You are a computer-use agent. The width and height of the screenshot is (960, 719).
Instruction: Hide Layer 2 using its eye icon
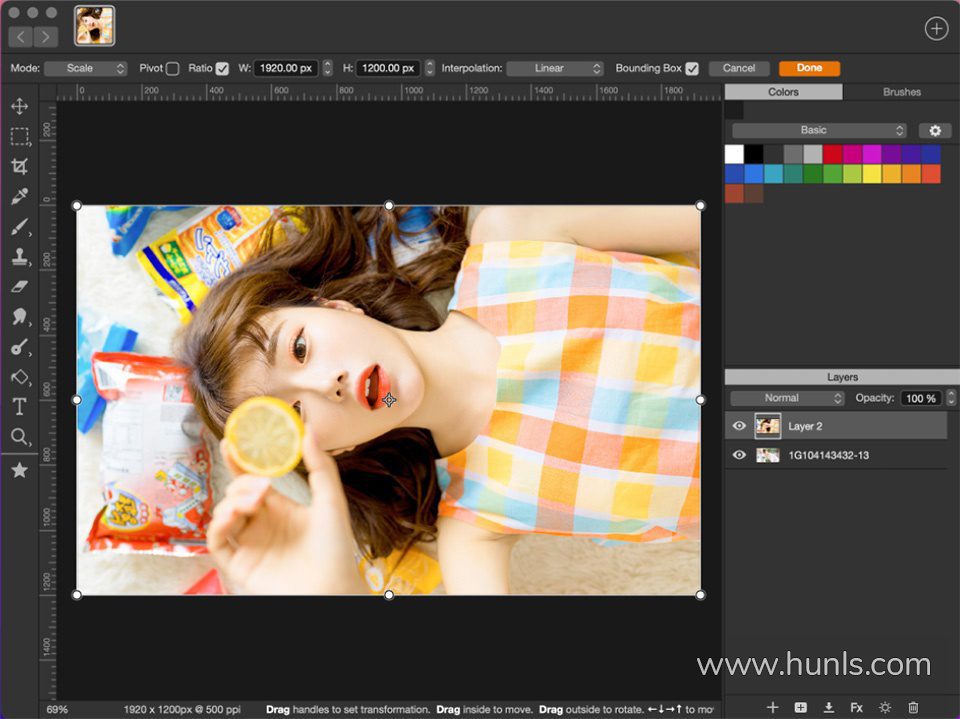point(739,426)
